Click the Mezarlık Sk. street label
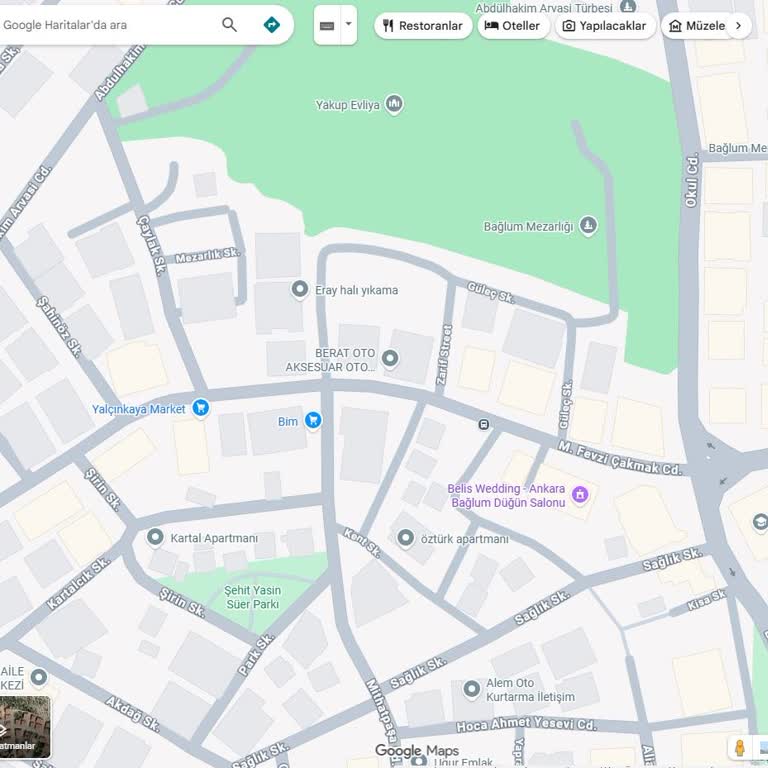Image resolution: width=768 pixels, height=768 pixels. pos(208,255)
